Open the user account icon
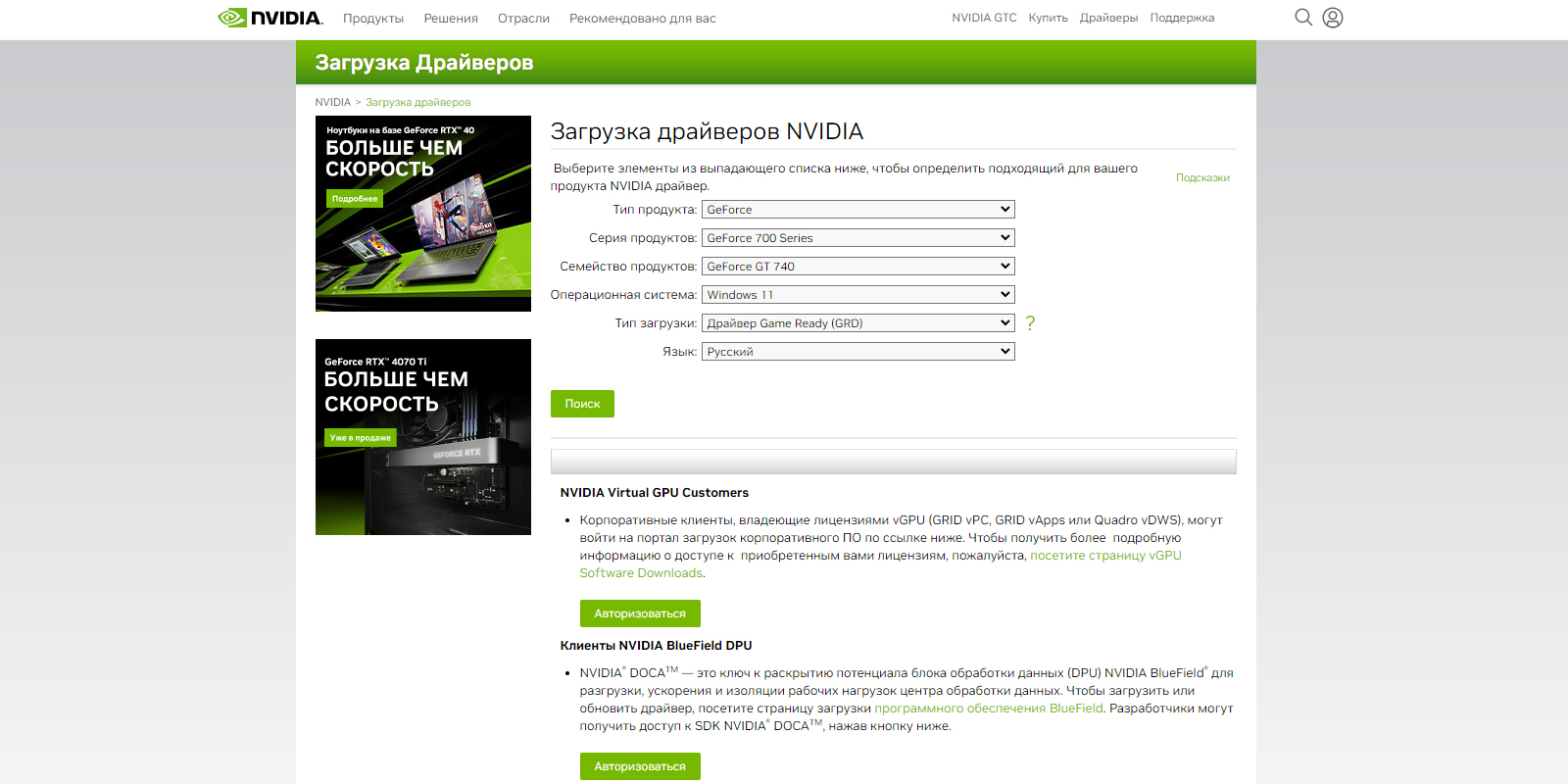Viewport: 1568px width, 784px height. click(x=1333, y=18)
